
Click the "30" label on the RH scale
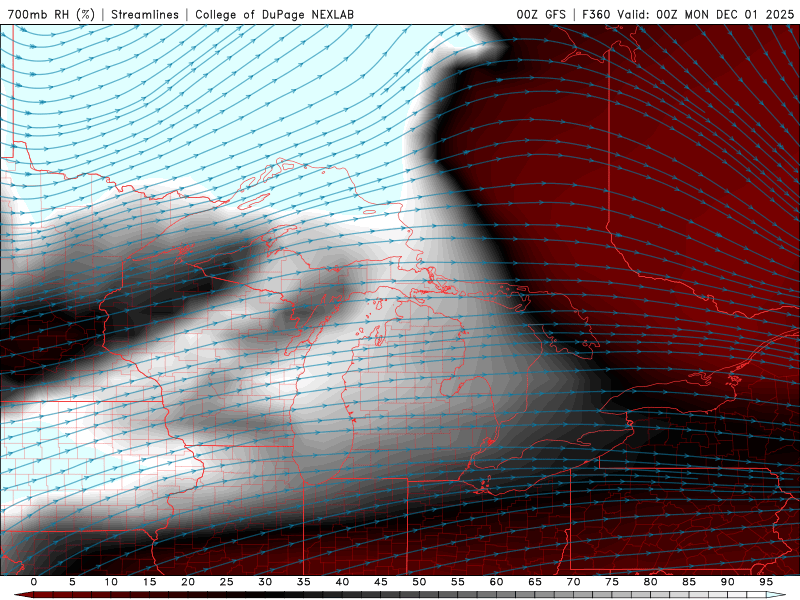coord(265,582)
